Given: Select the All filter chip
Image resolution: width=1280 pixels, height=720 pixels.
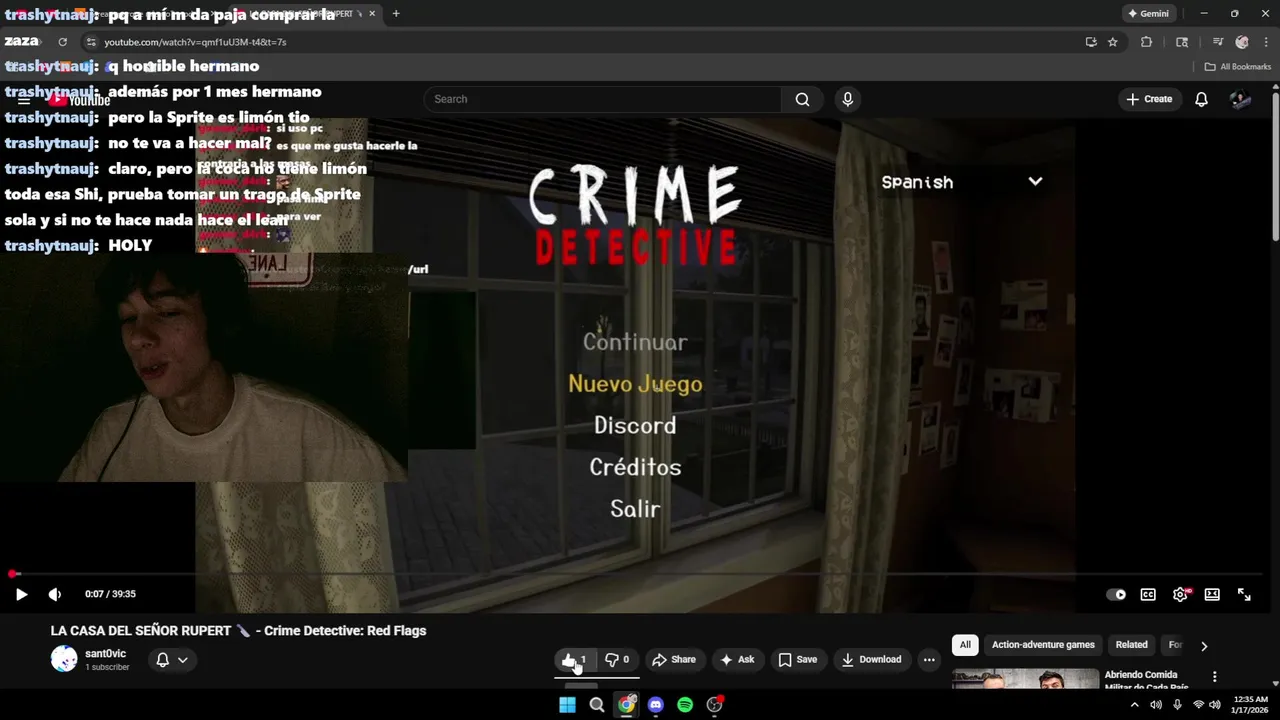Looking at the screenshot, I should pyautogui.click(x=965, y=645).
